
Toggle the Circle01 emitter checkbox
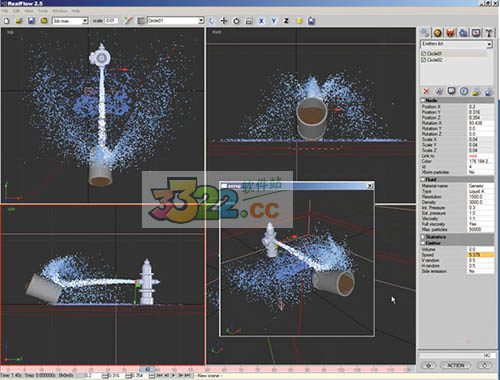pos(423,54)
